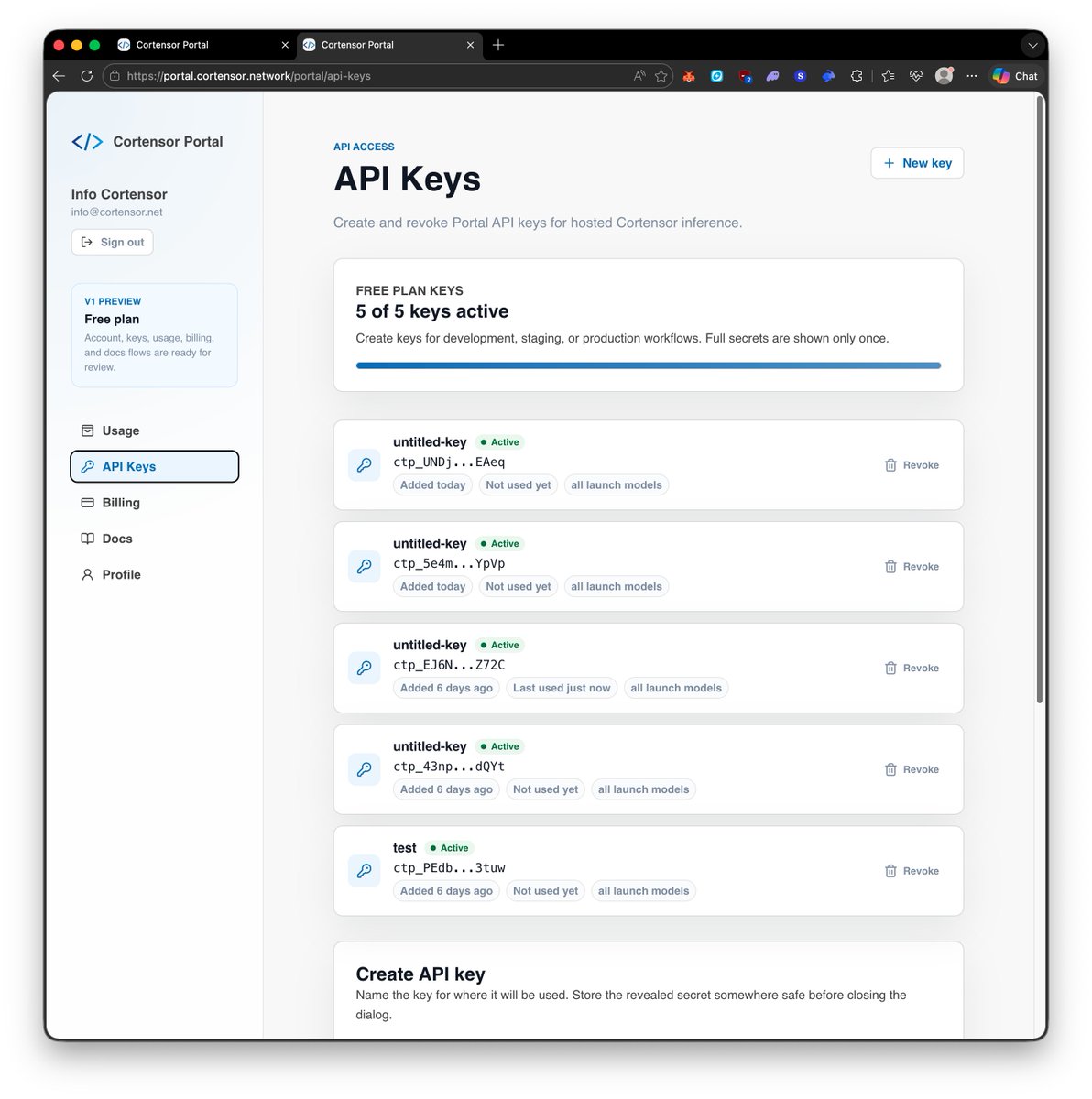Image resolution: width=1092 pixels, height=1099 pixels.
Task: Click the 'Create API key' heading
Action: [420, 974]
